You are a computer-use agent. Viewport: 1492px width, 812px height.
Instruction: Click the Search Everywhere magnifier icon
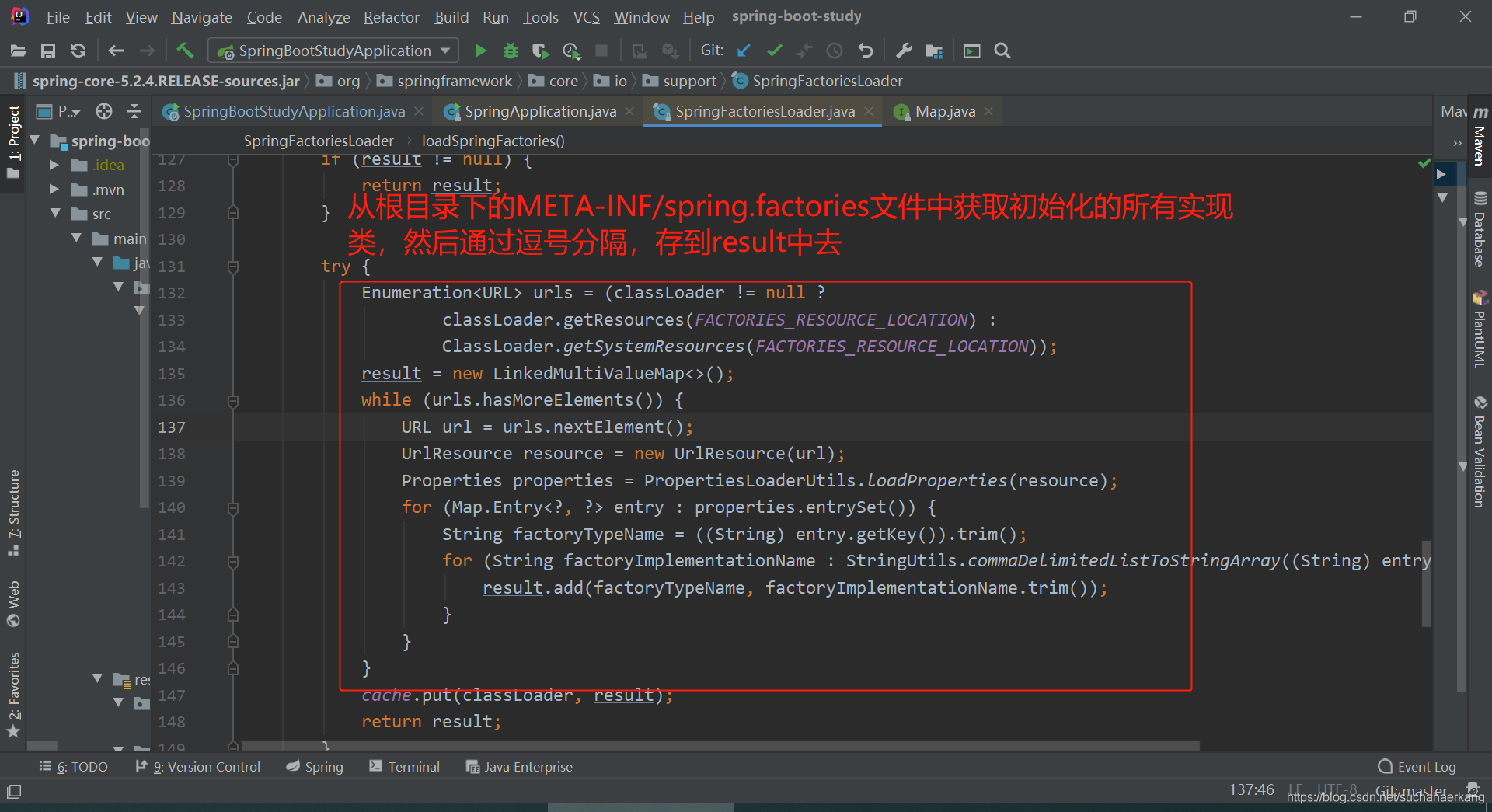pyautogui.click(x=1002, y=51)
